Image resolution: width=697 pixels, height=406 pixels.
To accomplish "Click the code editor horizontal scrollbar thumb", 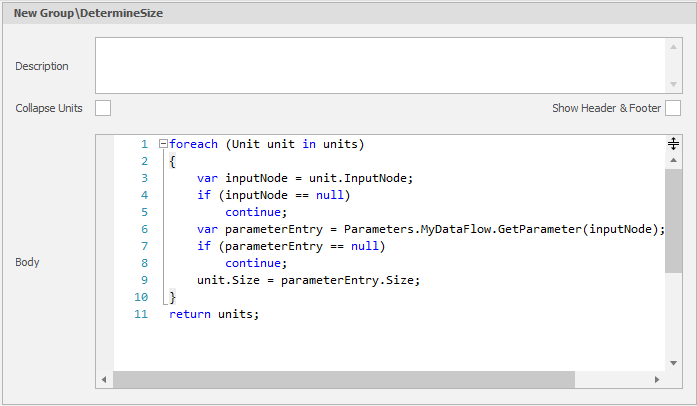I will click(345, 380).
